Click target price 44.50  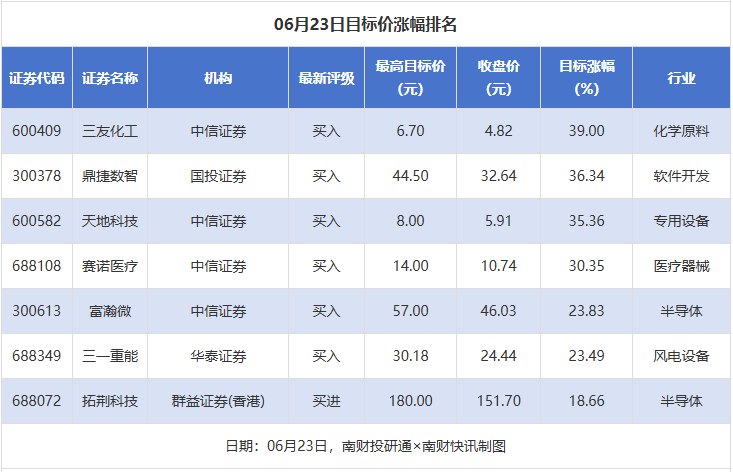click(410, 176)
